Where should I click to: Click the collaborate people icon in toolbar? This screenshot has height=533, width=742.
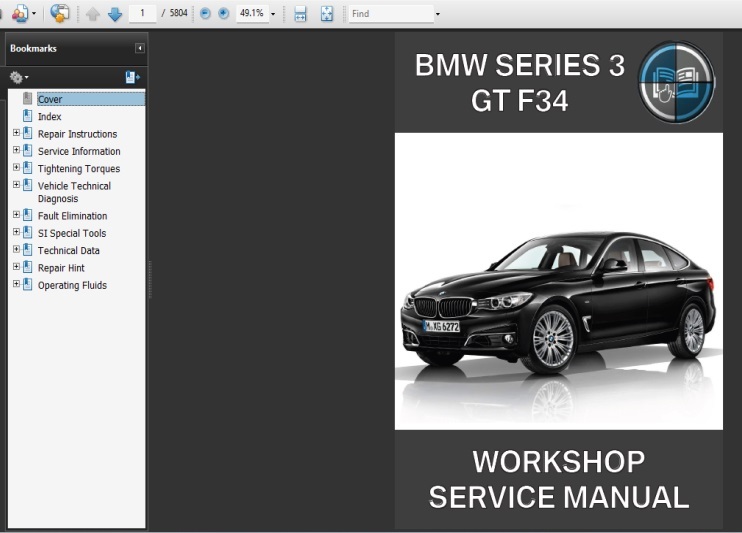point(19,13)
